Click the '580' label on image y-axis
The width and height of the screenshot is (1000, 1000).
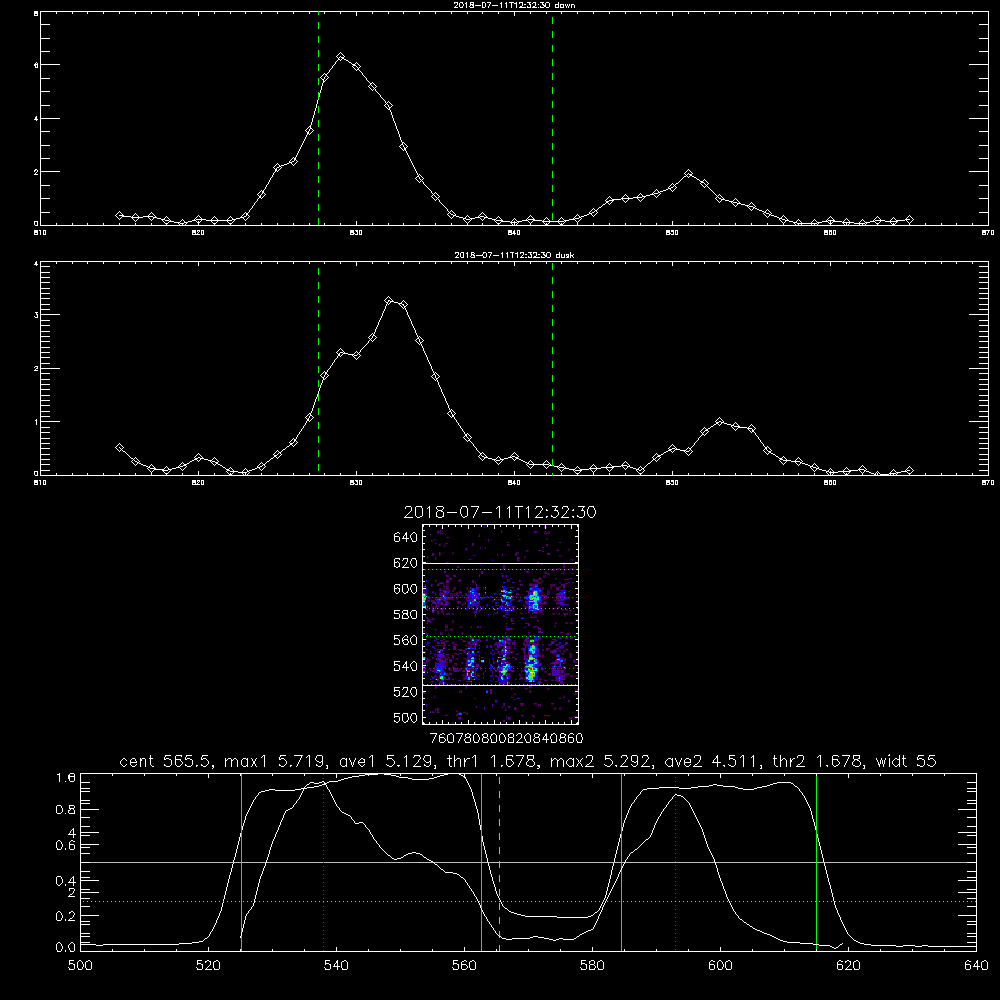point(406,615)
